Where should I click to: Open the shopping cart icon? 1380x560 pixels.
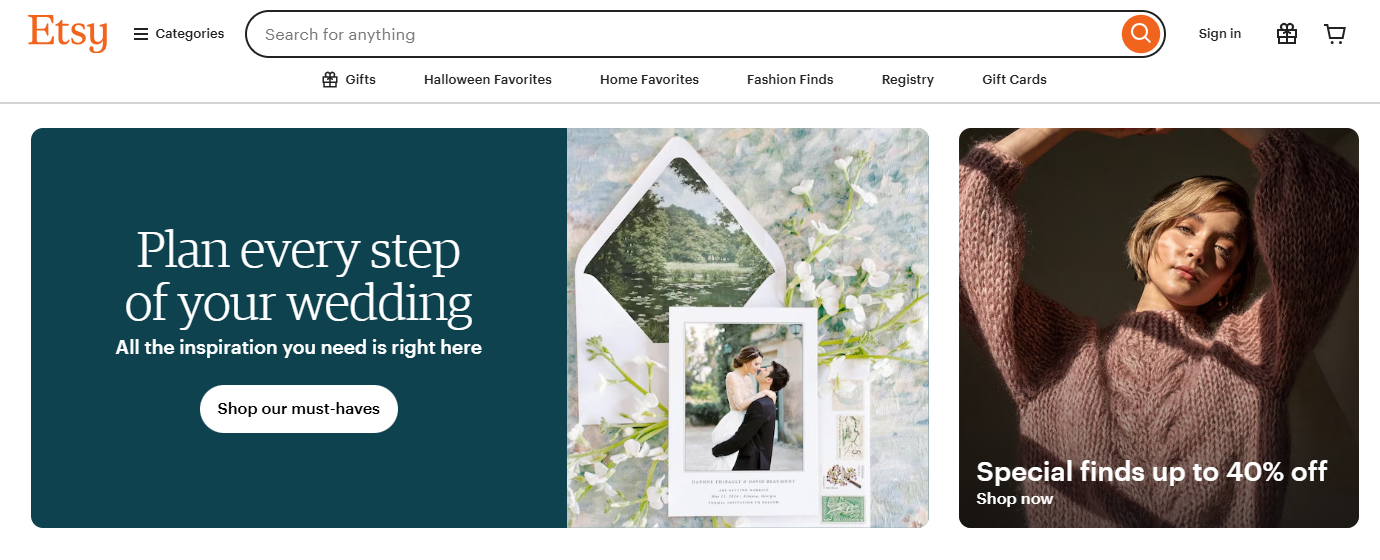(x=1335, y=34)
